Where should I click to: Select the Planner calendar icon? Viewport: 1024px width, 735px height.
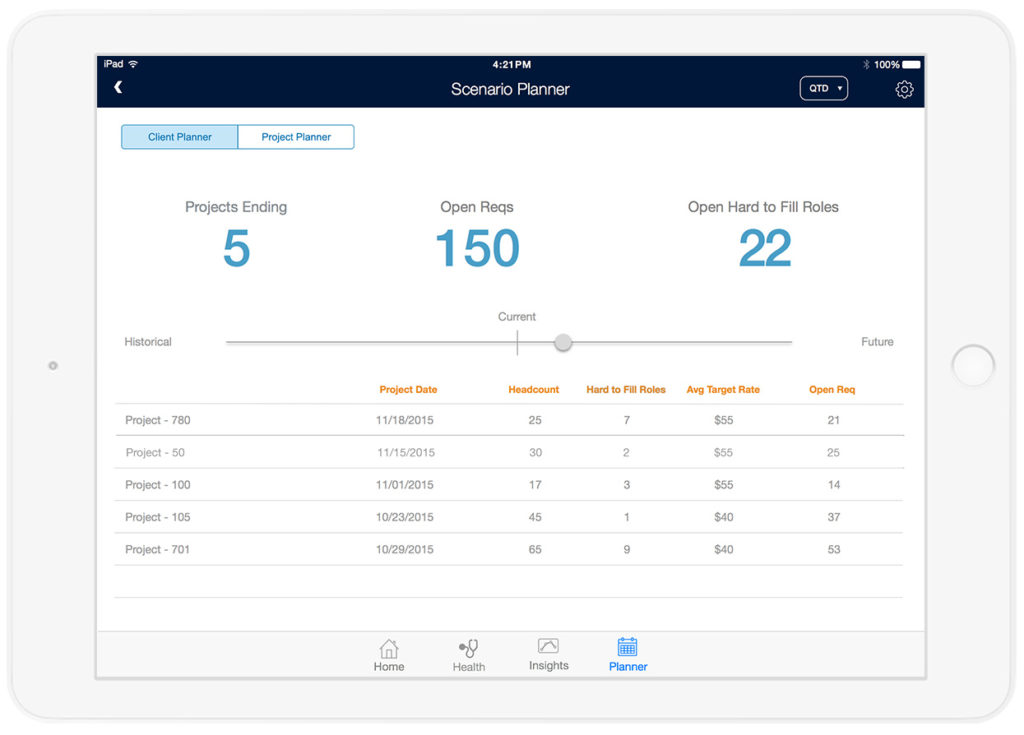tap(627, 655)
